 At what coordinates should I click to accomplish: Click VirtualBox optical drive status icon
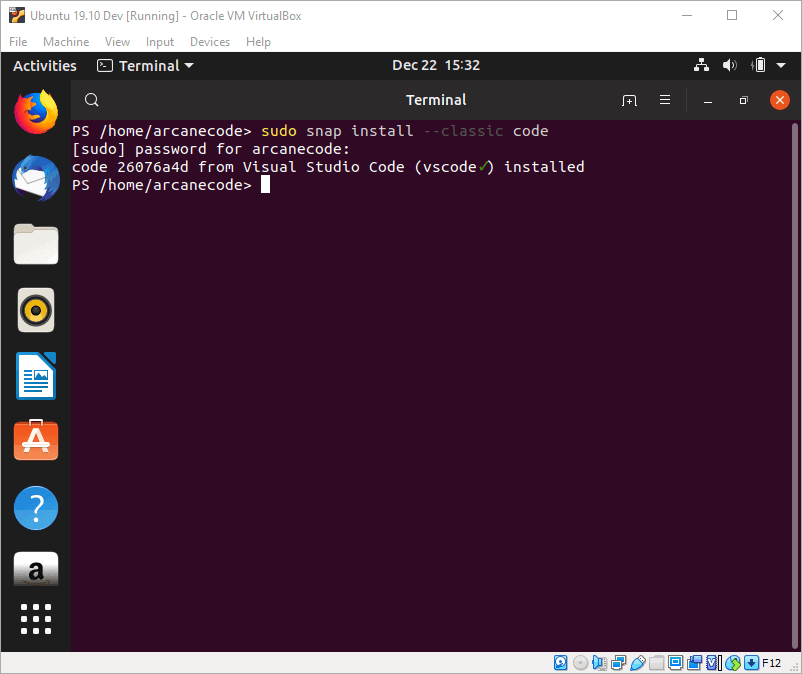point(580,663)
